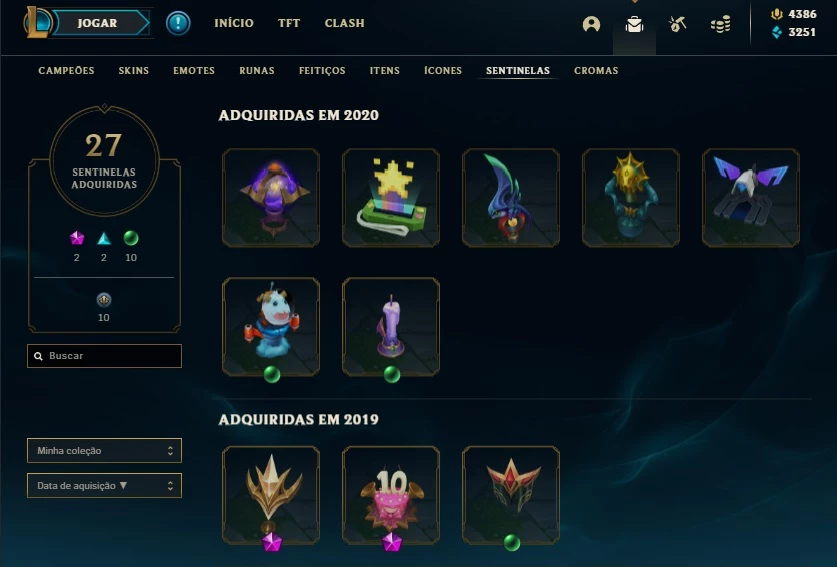The height and width of the screenshot is (567, 837).
Task: Click the League of Legends logo
Action: (x=37, y=23)
